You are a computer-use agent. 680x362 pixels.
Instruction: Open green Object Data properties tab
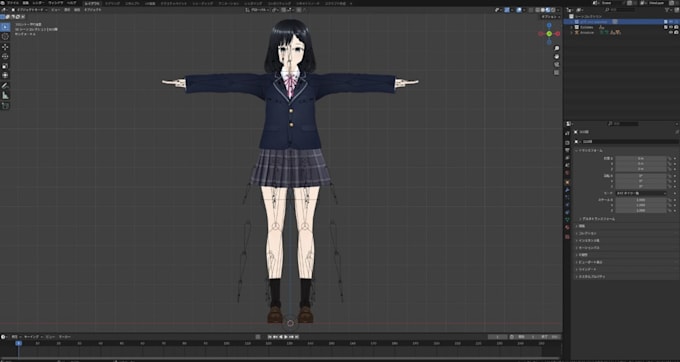[x=567, y=220]
